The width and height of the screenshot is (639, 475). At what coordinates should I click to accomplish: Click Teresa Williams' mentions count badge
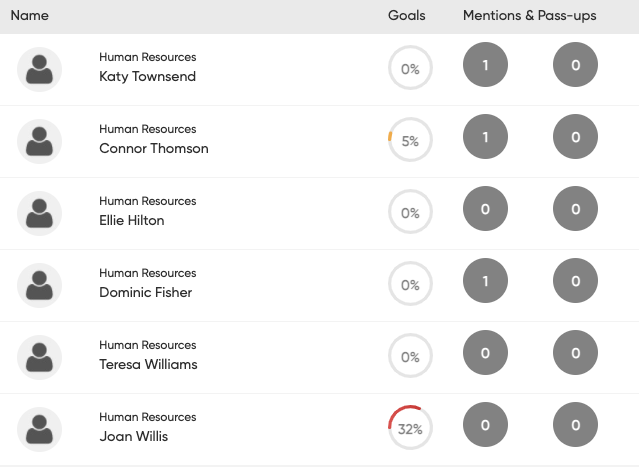point(485,354)
